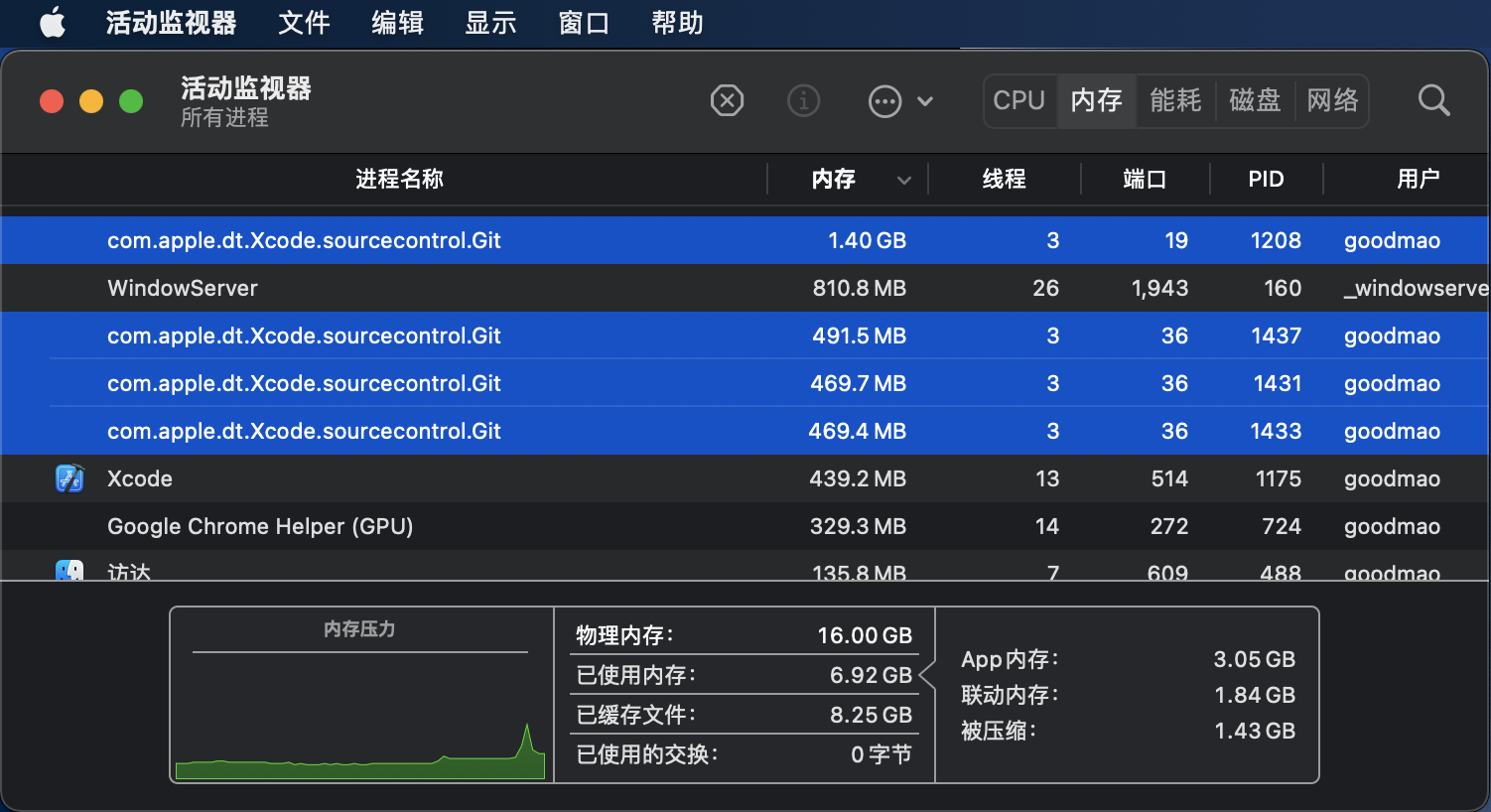Click the 已使用的交换 0 字节 value
The width and height of the screenshot is (1491, 812).
click(881, 754)
